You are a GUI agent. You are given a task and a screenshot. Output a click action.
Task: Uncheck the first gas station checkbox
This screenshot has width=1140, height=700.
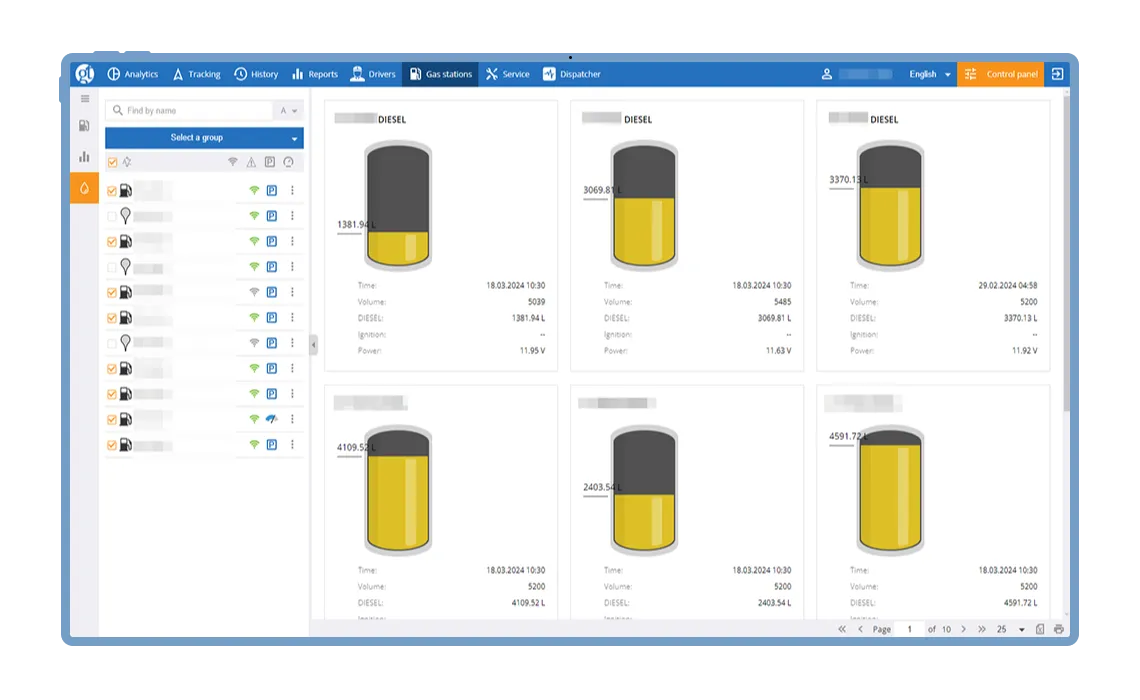pos(112,190)
